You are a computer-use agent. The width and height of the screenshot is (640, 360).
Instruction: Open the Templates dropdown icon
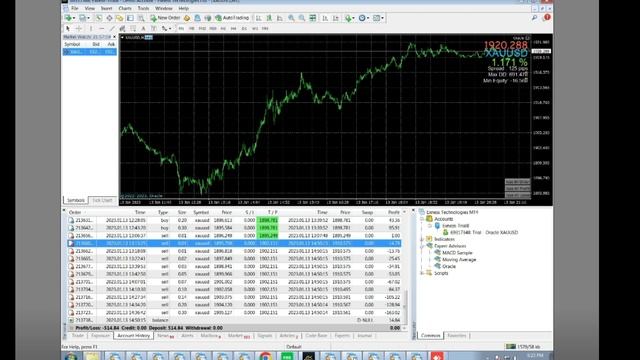pyautogui.click(x=378, y=18)
